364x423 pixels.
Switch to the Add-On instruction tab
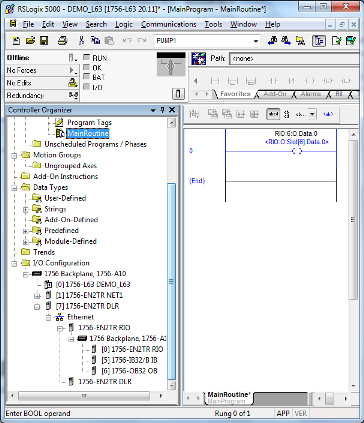pos(275,94)
